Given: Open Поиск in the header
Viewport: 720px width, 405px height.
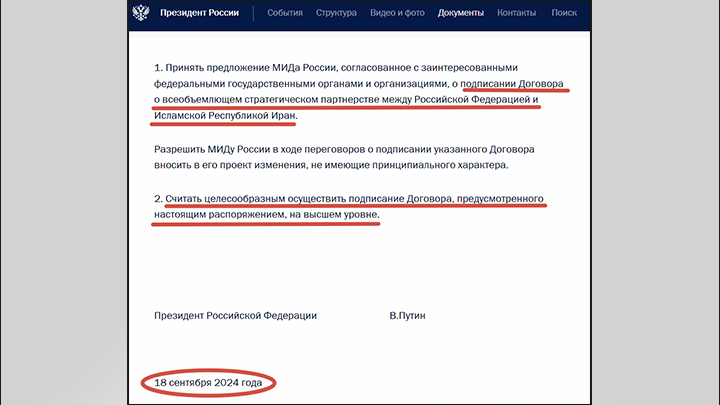Looking at the screenshot, I should click(x=564, y=14).
